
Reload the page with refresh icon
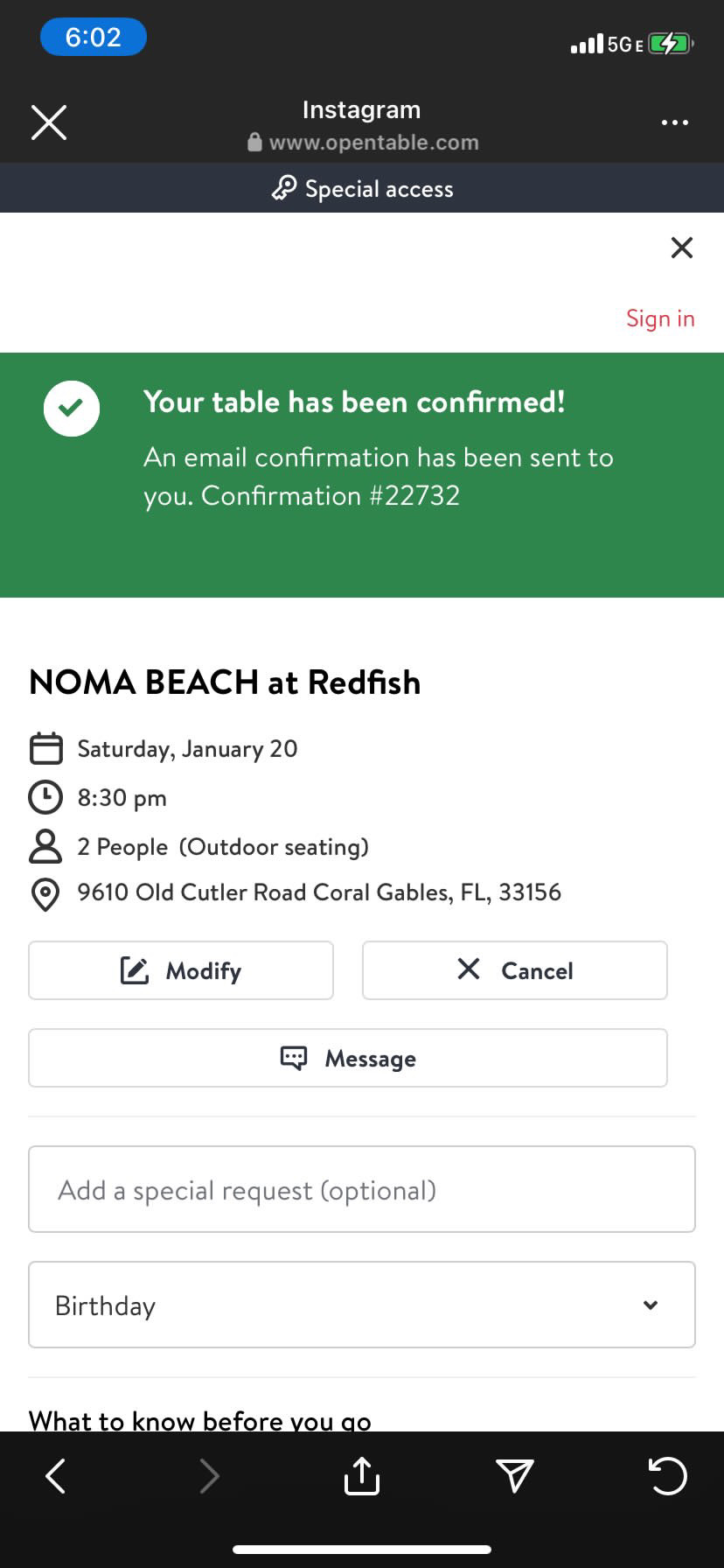coord(668,1476)
